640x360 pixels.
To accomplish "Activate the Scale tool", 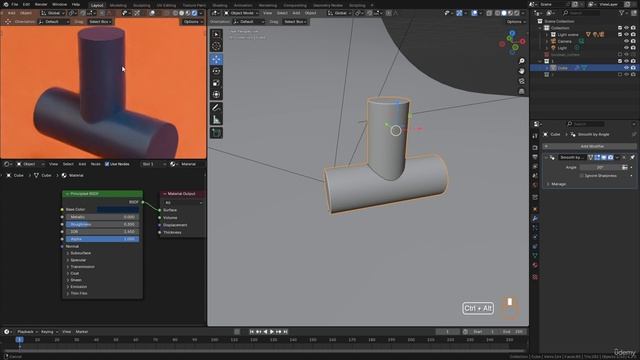I will pyautogui.click(x=216, y=83).
